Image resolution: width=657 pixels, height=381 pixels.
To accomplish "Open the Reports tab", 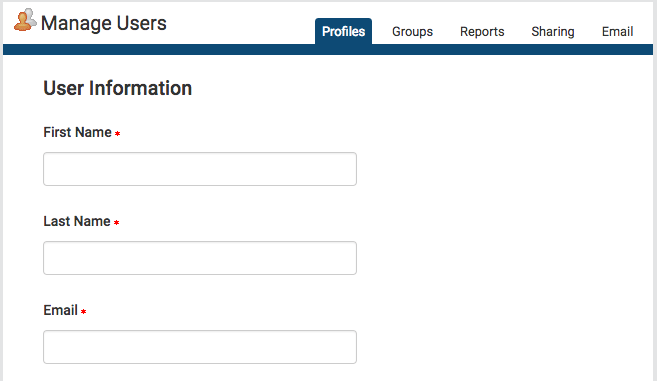I will tap(482, 32).
